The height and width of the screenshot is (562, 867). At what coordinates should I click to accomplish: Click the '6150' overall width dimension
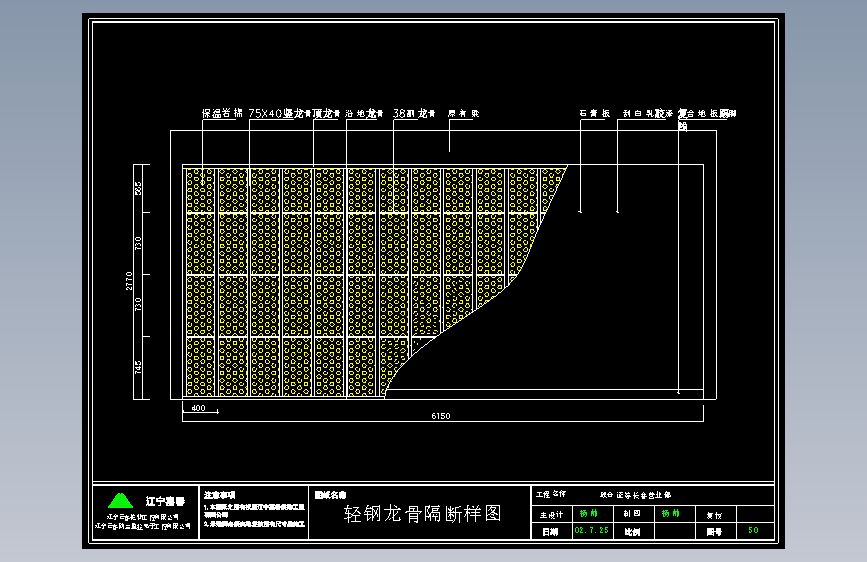tap(441, 416)
